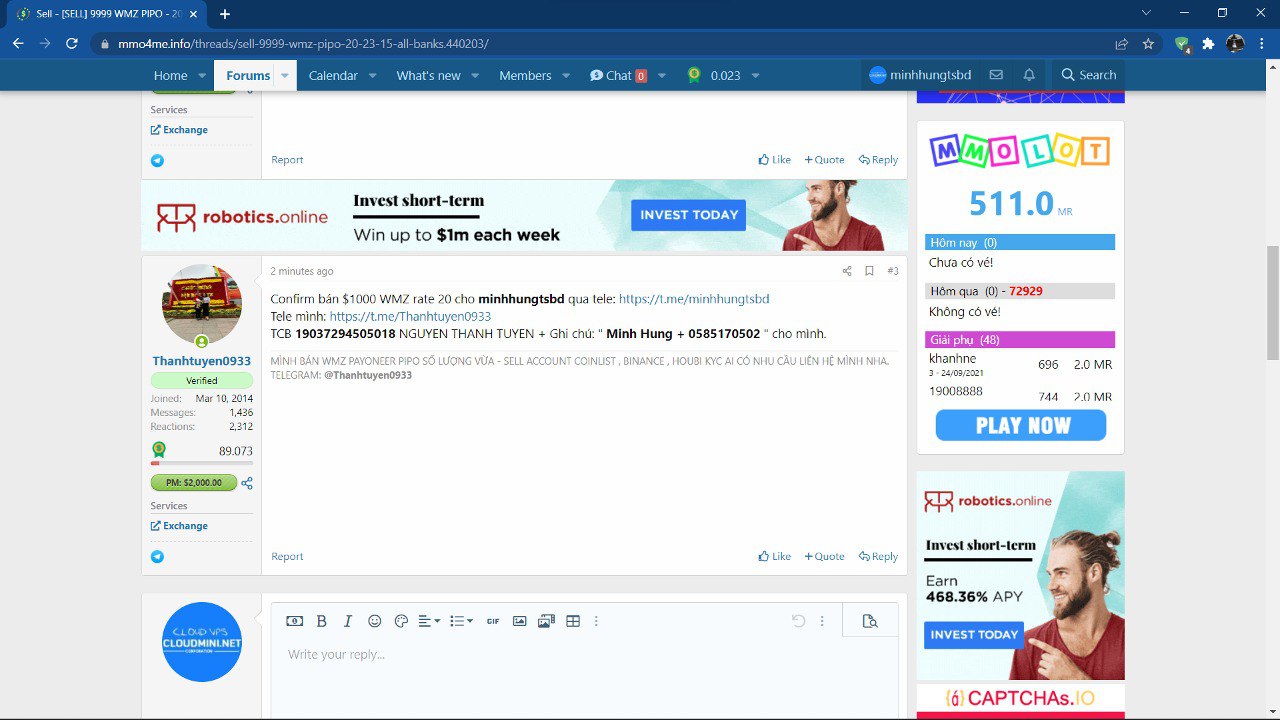
Task: Click Thanhtuyen0933's avatar picture
Action: (202, 305)
